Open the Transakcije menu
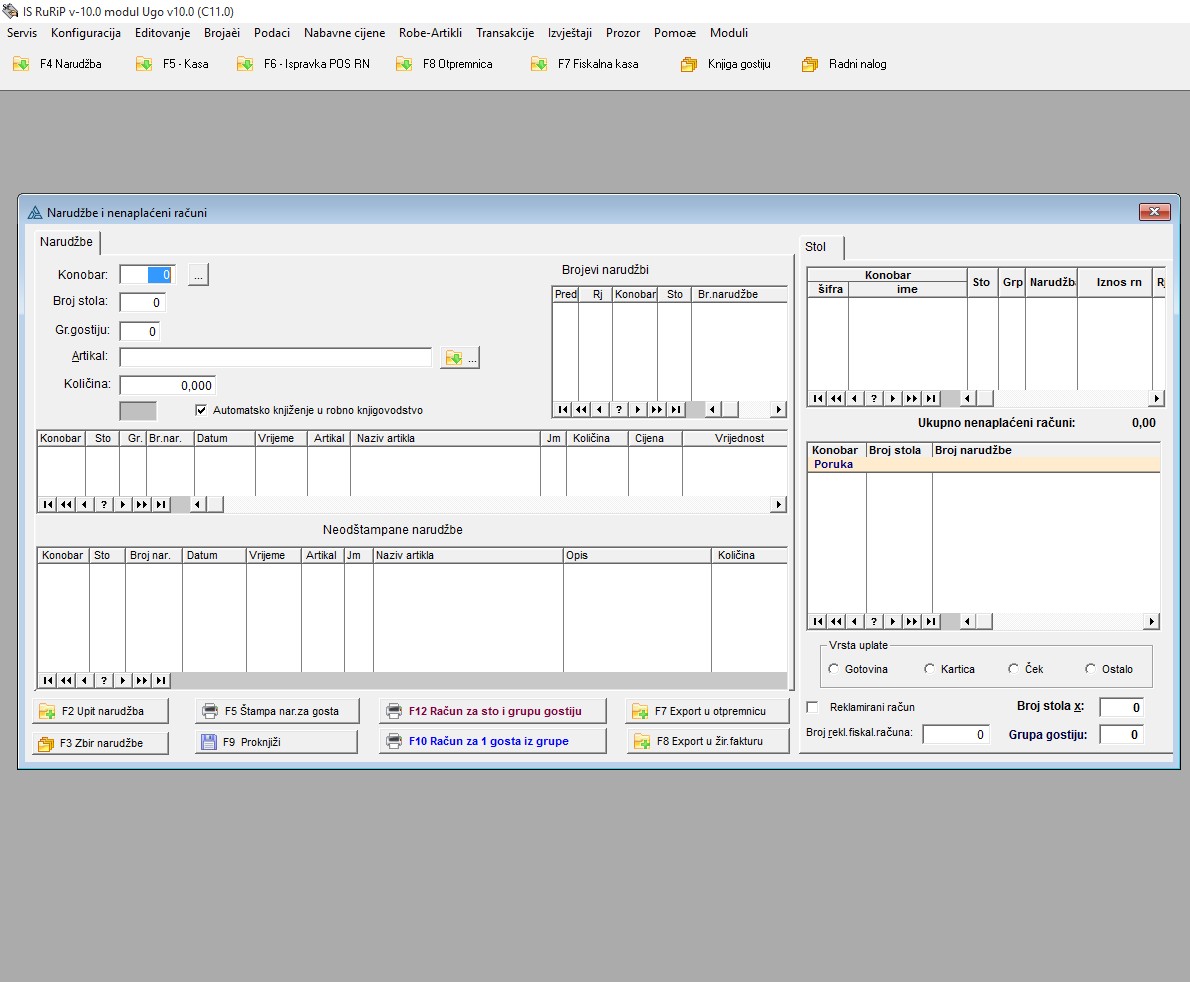 pyautogui.click(x=504, y=33)
